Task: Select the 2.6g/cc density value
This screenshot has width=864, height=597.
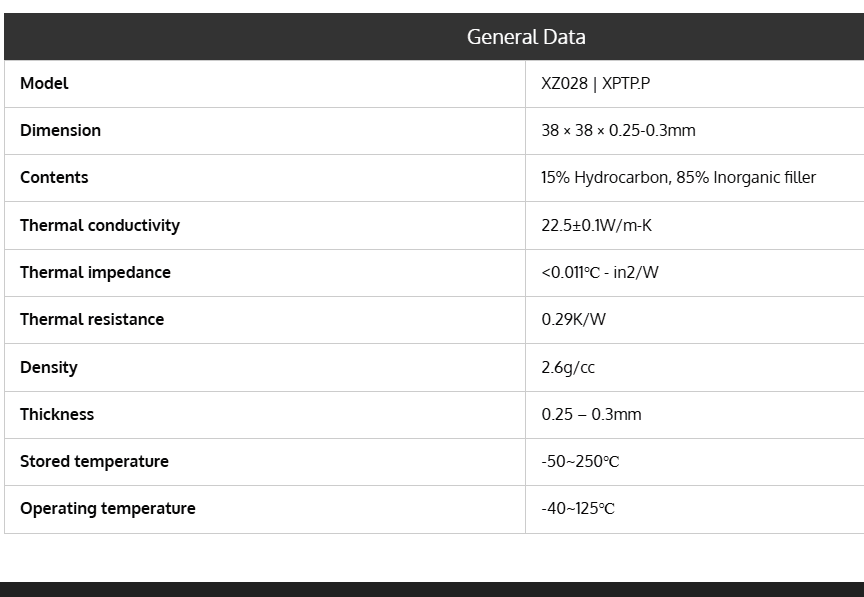Action: click(x=568, y=368)
